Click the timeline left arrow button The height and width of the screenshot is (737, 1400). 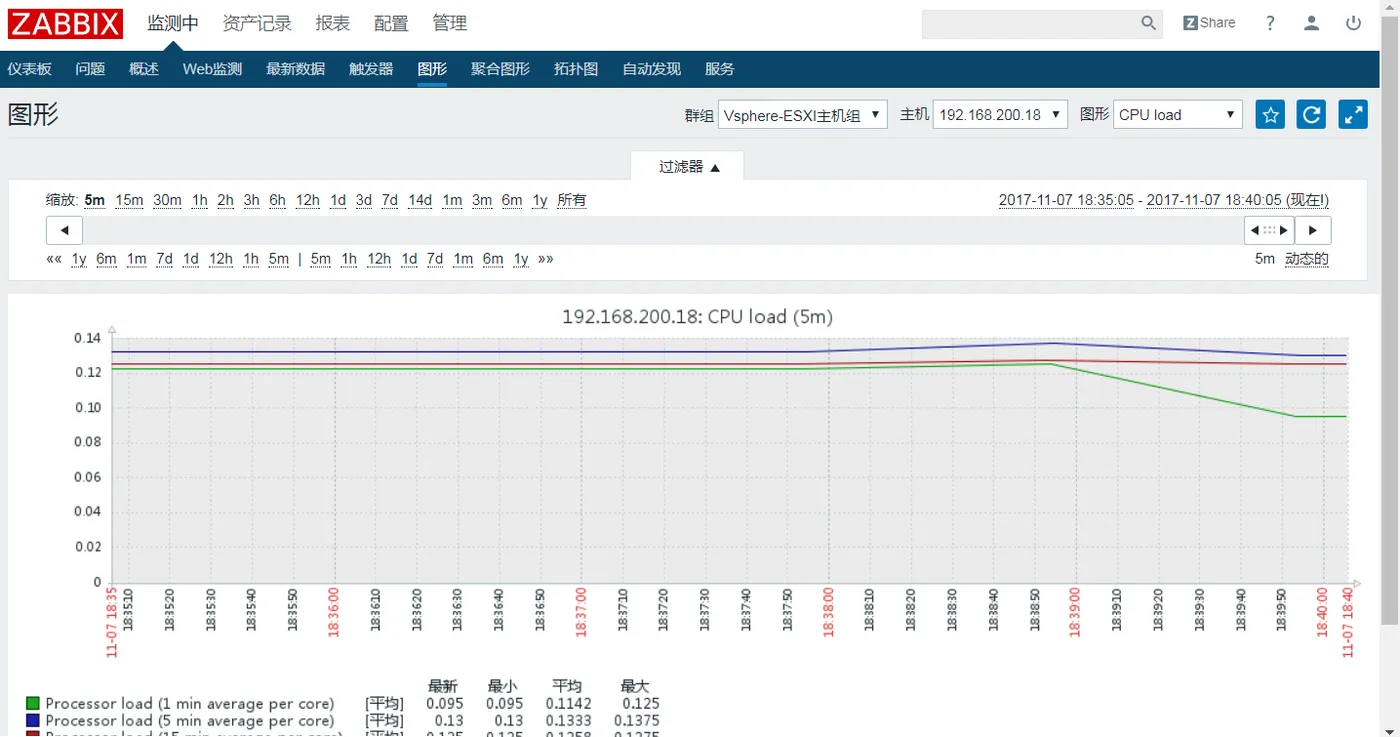click(x=64, y=231)
